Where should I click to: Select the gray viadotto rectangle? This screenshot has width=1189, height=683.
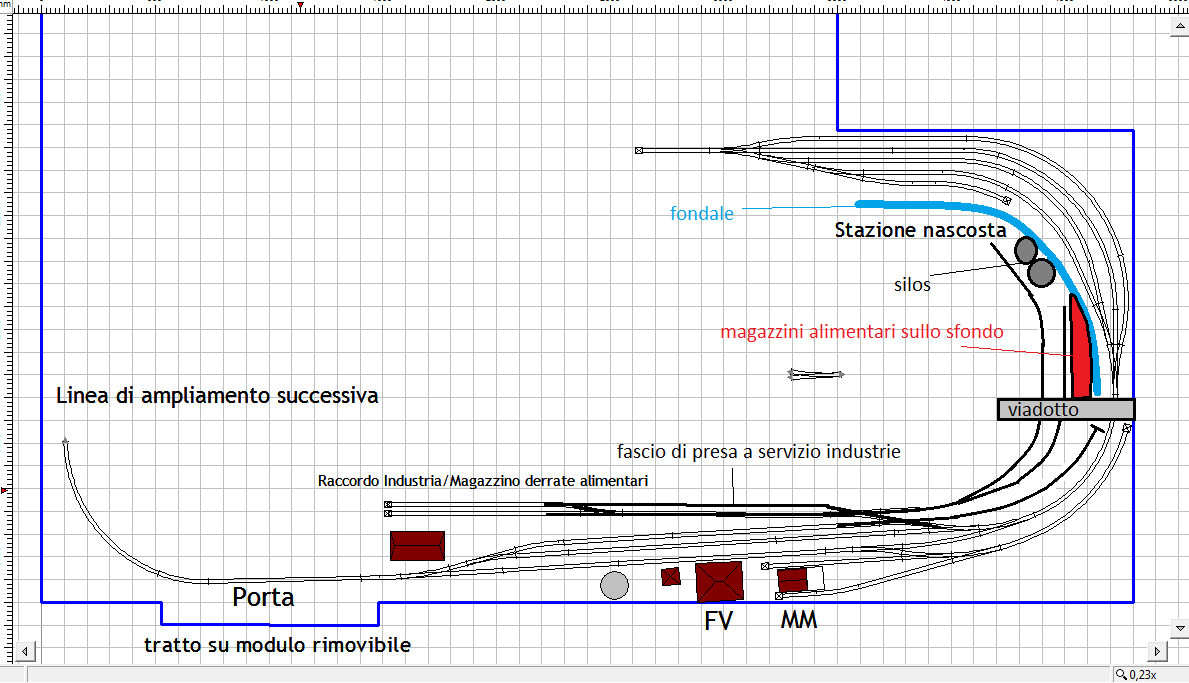(1066, 409)
